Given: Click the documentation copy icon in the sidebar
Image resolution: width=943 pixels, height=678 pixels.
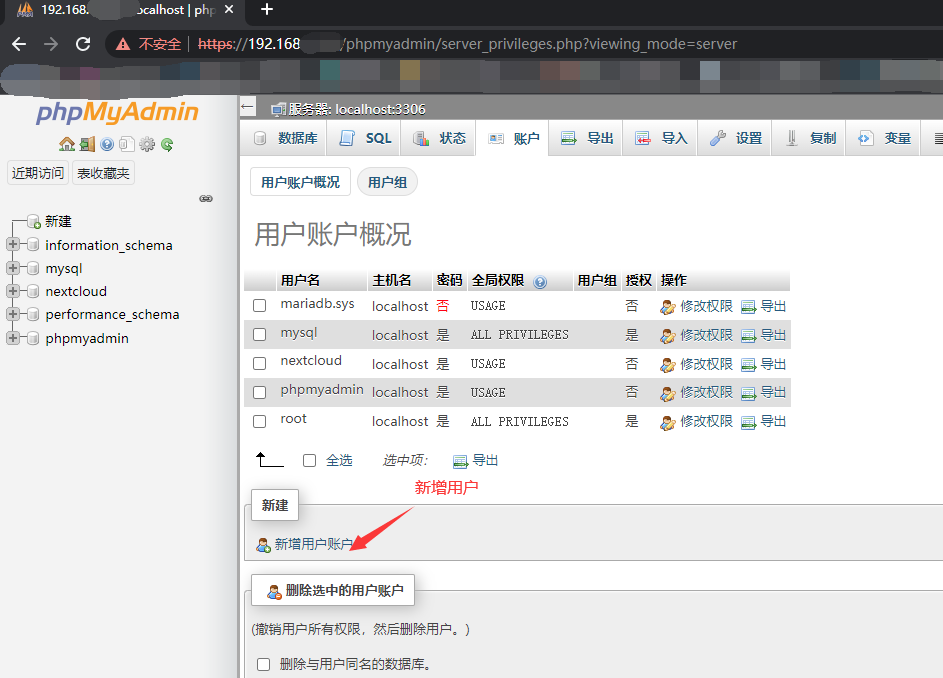Looking at the screenshot, I should [127, 144].
